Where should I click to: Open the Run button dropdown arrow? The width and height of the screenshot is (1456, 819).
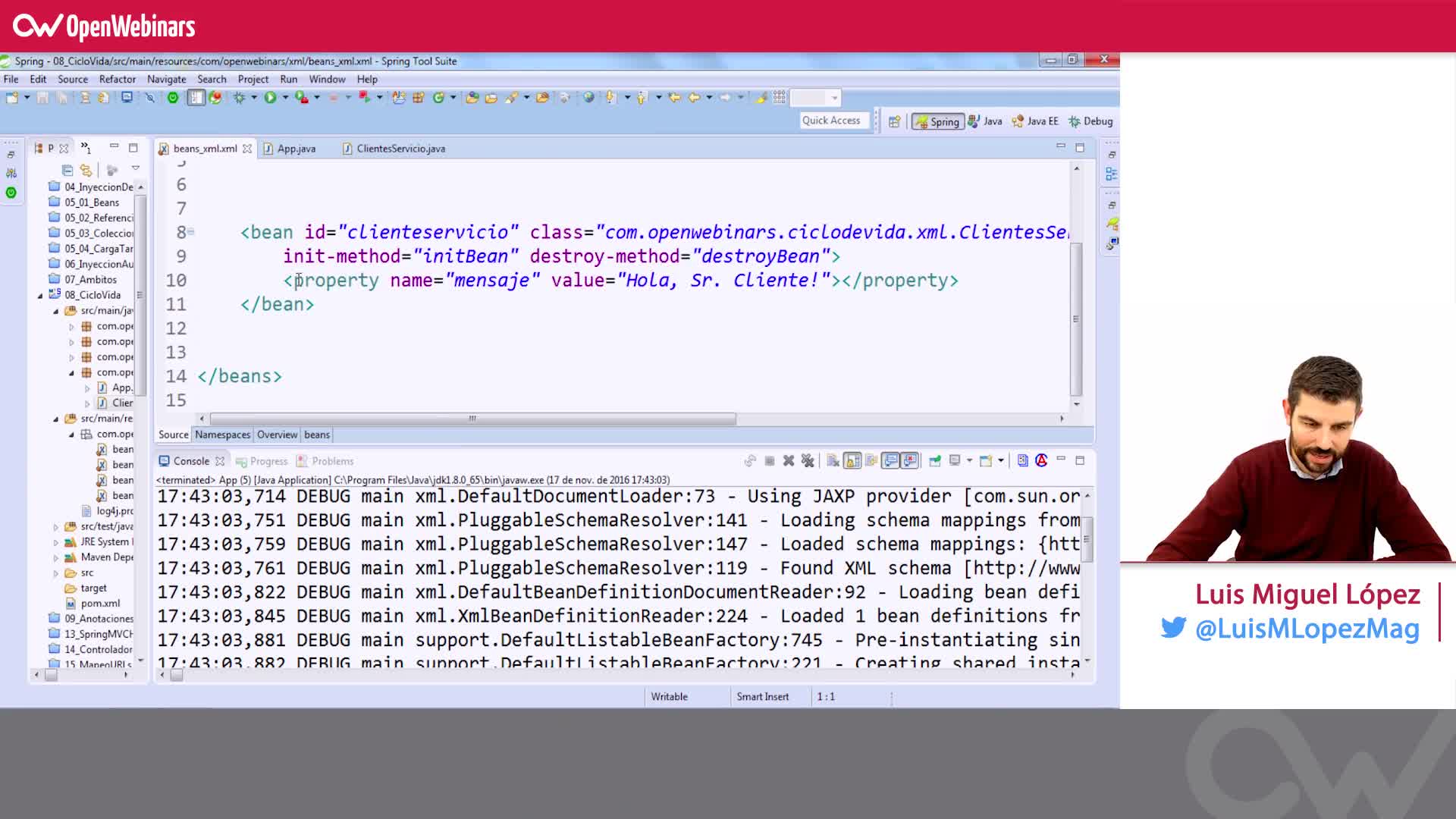pos(285,98)
